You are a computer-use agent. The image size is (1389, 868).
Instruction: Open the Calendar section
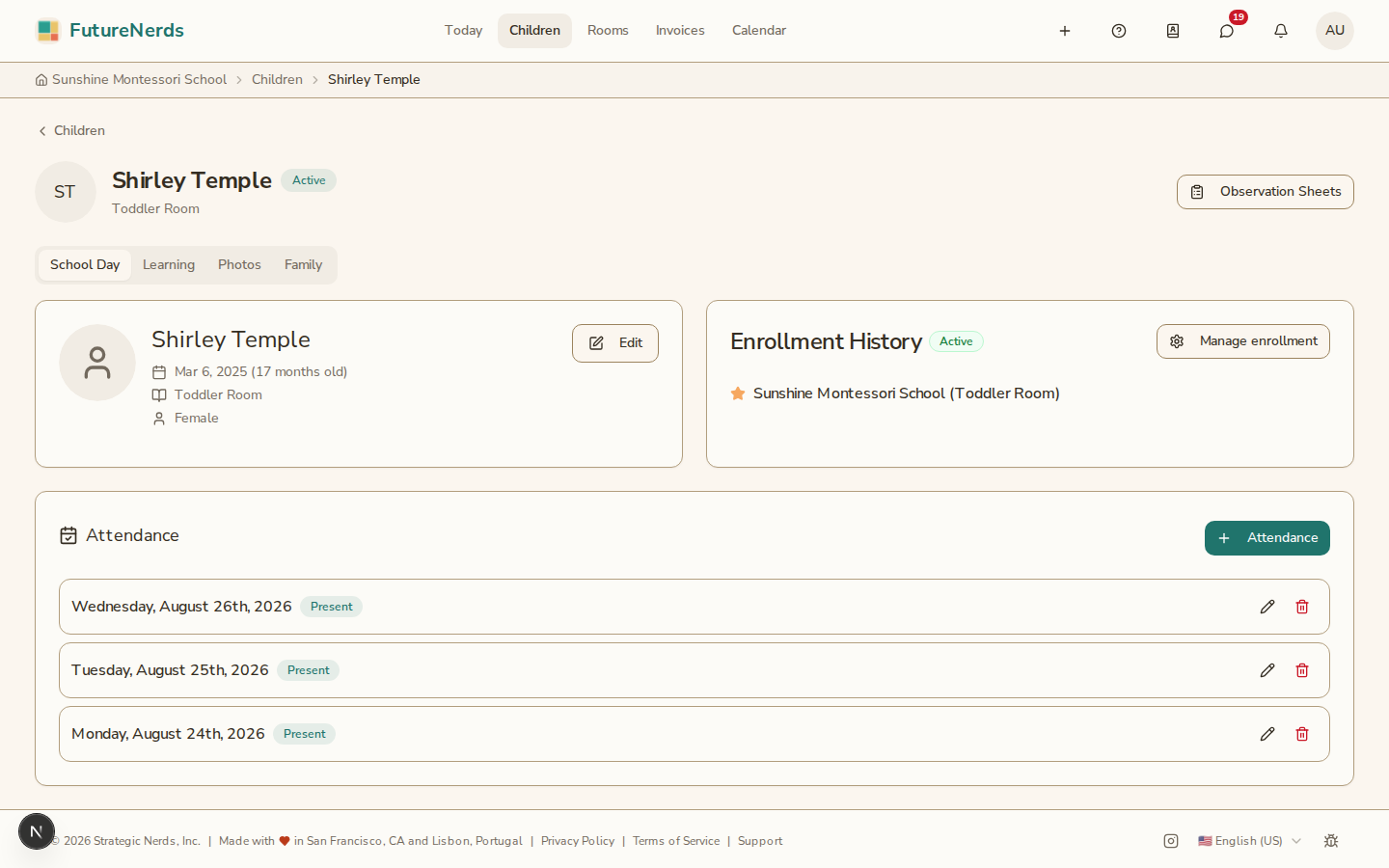pos(759,31)
